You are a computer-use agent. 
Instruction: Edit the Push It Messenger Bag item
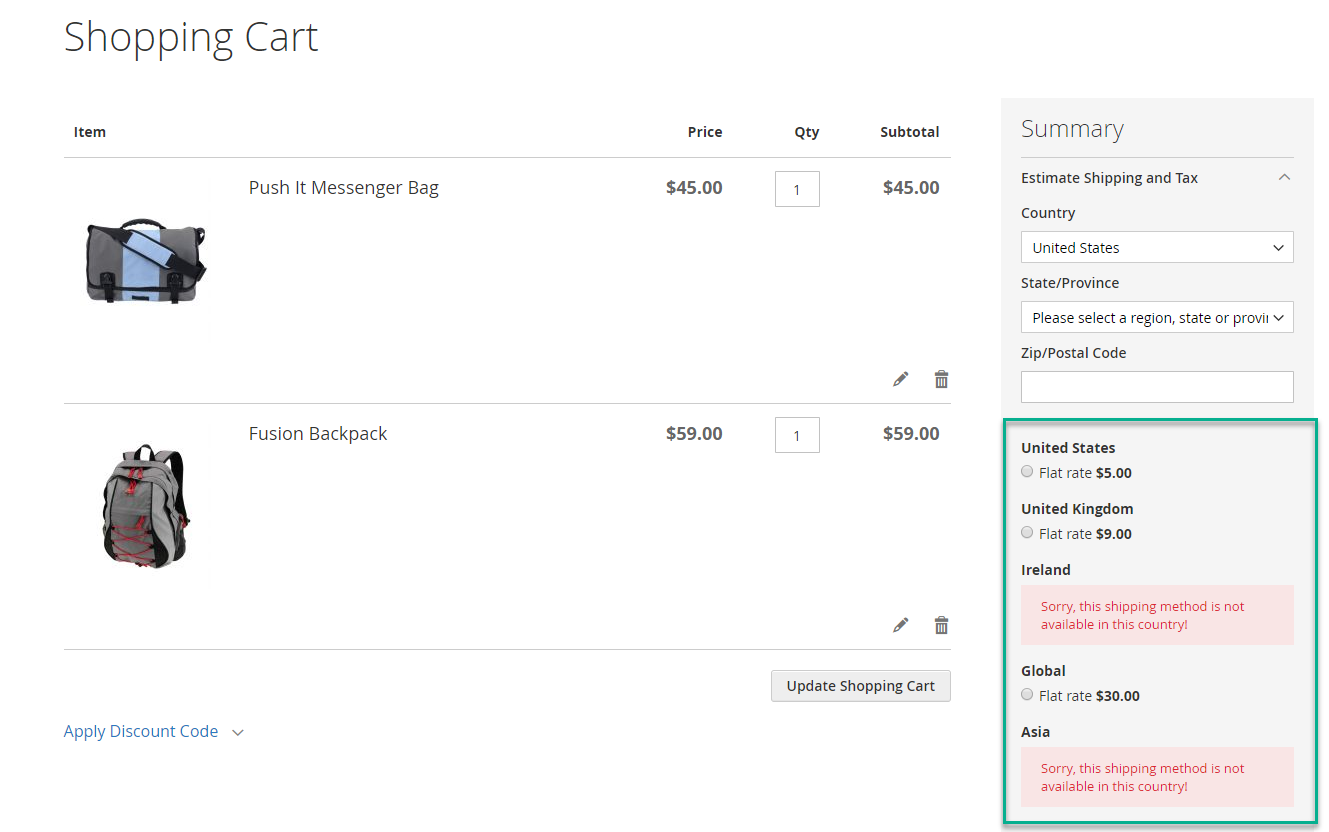pyautogui.click(x=901, y=379)
